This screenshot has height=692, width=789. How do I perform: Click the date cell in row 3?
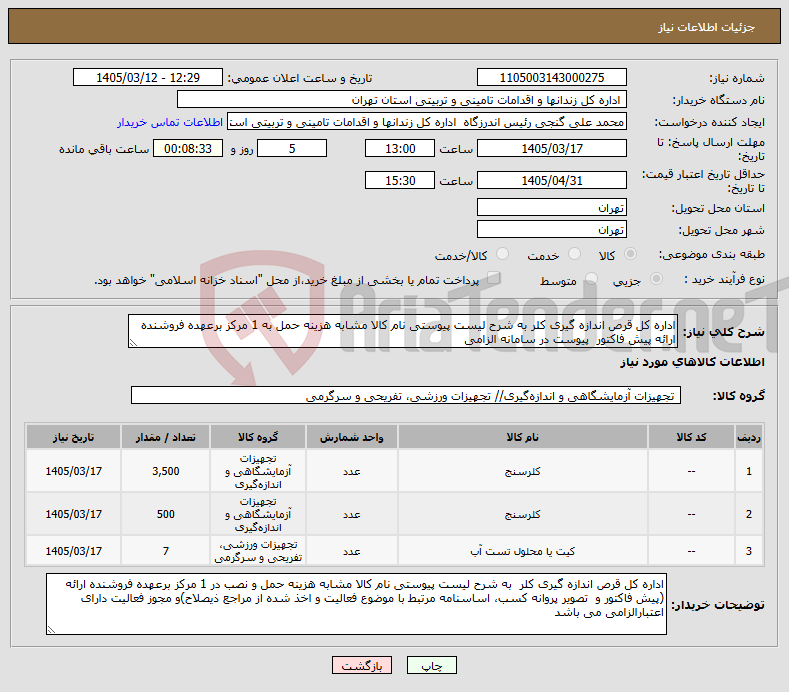(x=73, y=551)
